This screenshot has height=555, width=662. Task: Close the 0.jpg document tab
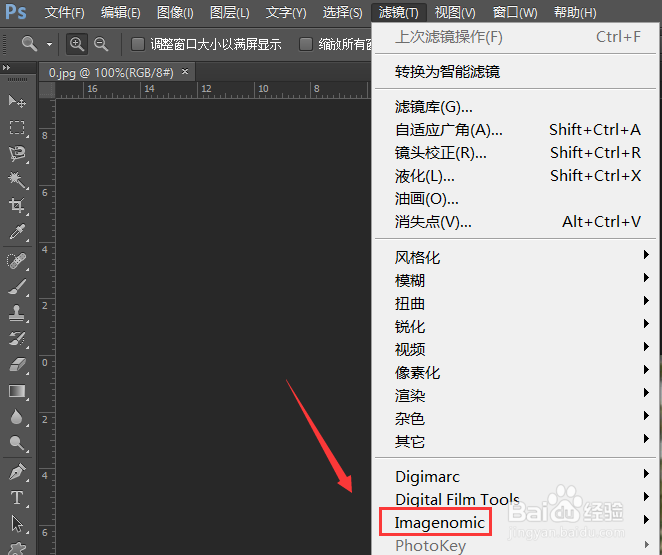(185, 72)
